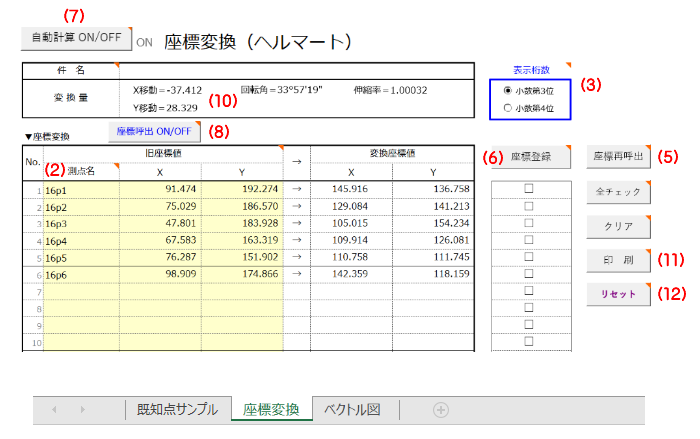Click the sheet tab scroll-right arrow
Viewport: 700px width, 439px height.
tap(82, 410)
